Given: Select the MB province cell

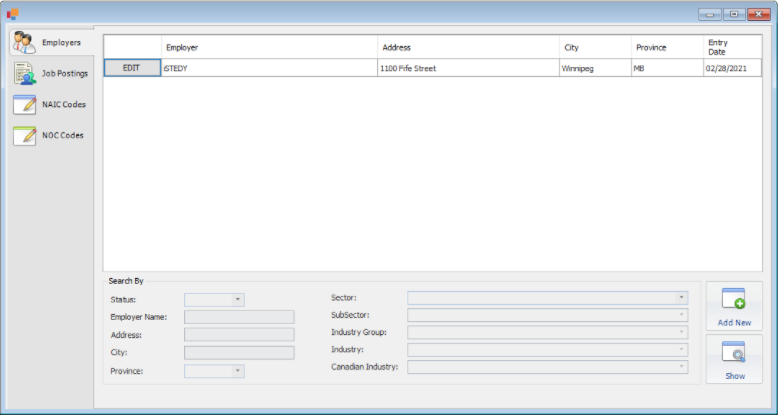Looking at the screenshot, I should click(x=667, y=68).
